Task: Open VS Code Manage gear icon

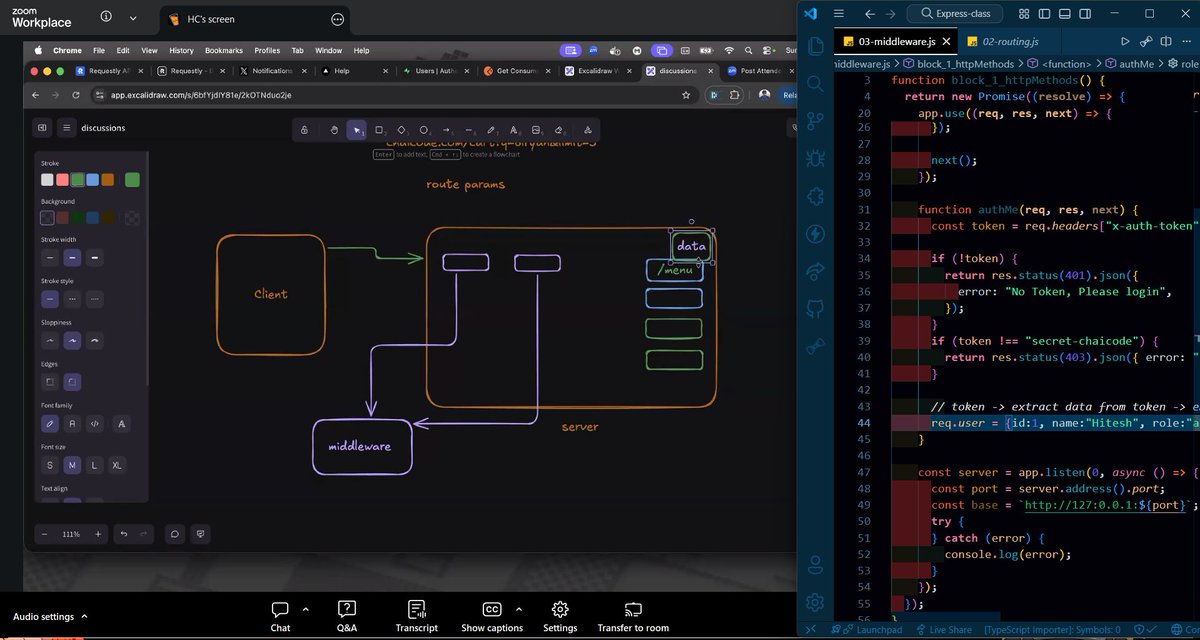Action: click(x=815, y=602)
